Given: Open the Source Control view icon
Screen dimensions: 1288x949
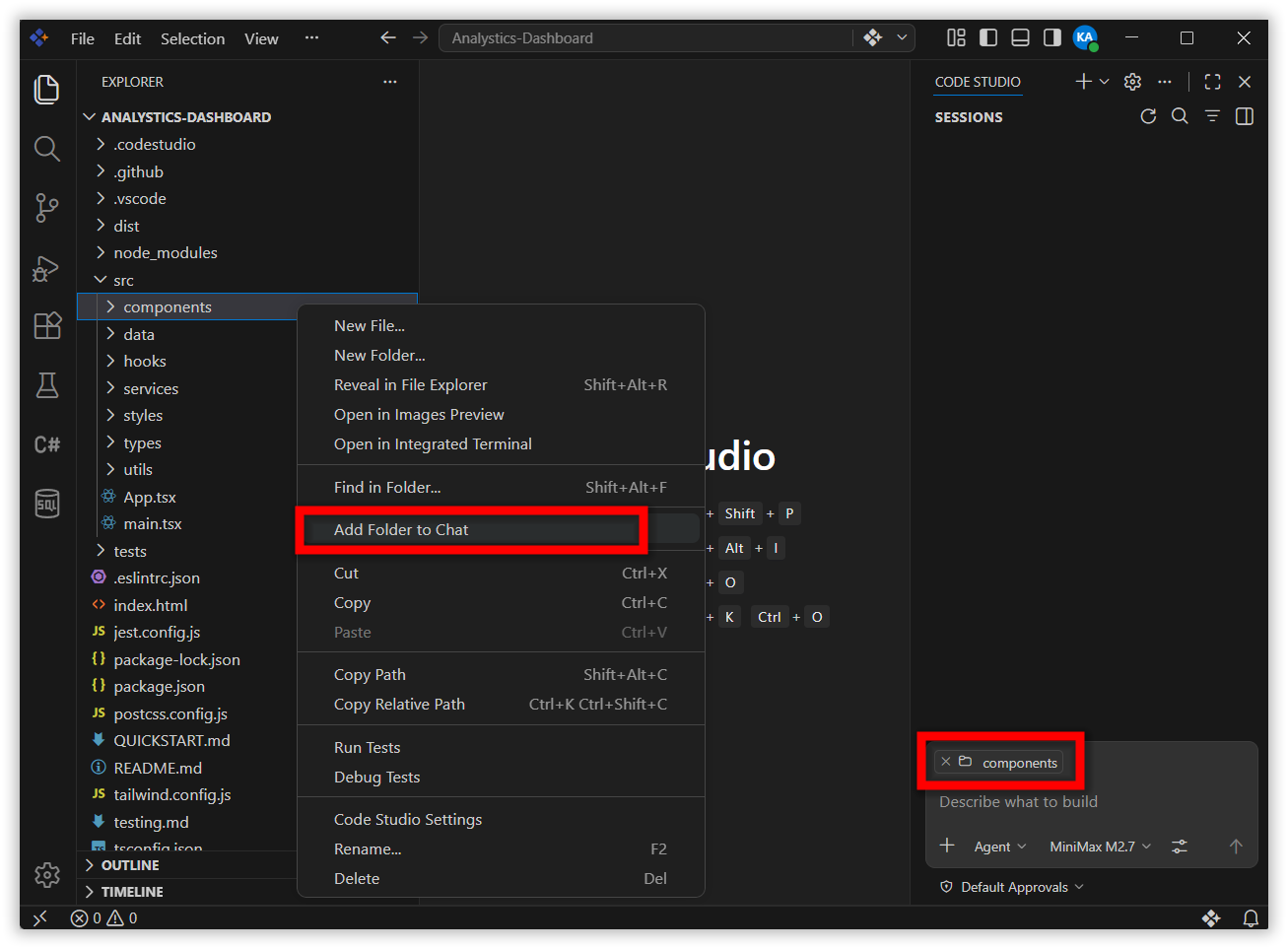Looking at the screenshot, I should pyautogui.click(x=47, y=208).
